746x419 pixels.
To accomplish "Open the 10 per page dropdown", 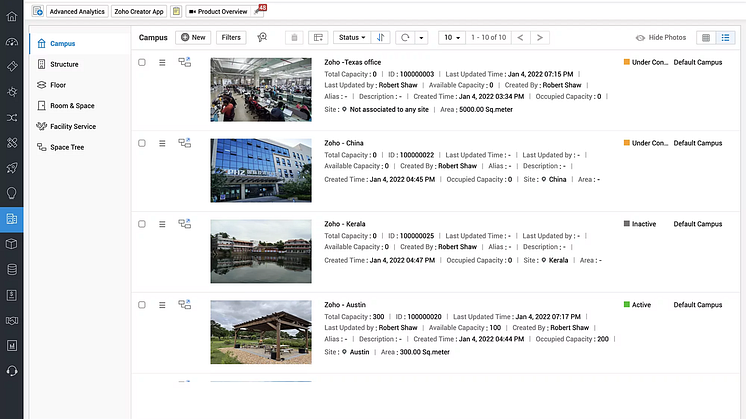I will point(452,38).
